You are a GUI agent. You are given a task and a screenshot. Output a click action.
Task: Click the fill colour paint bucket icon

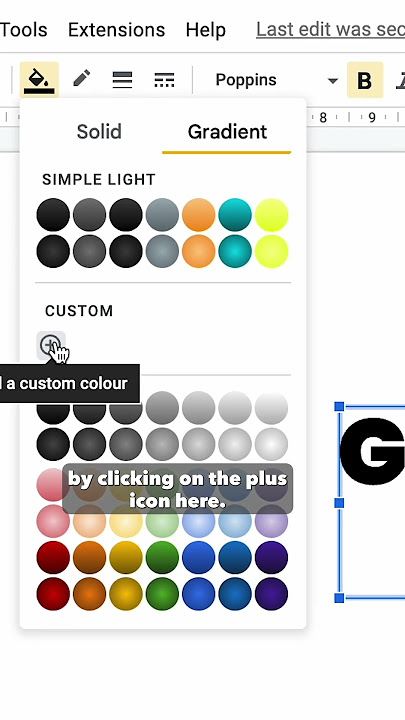click(39, 80)
